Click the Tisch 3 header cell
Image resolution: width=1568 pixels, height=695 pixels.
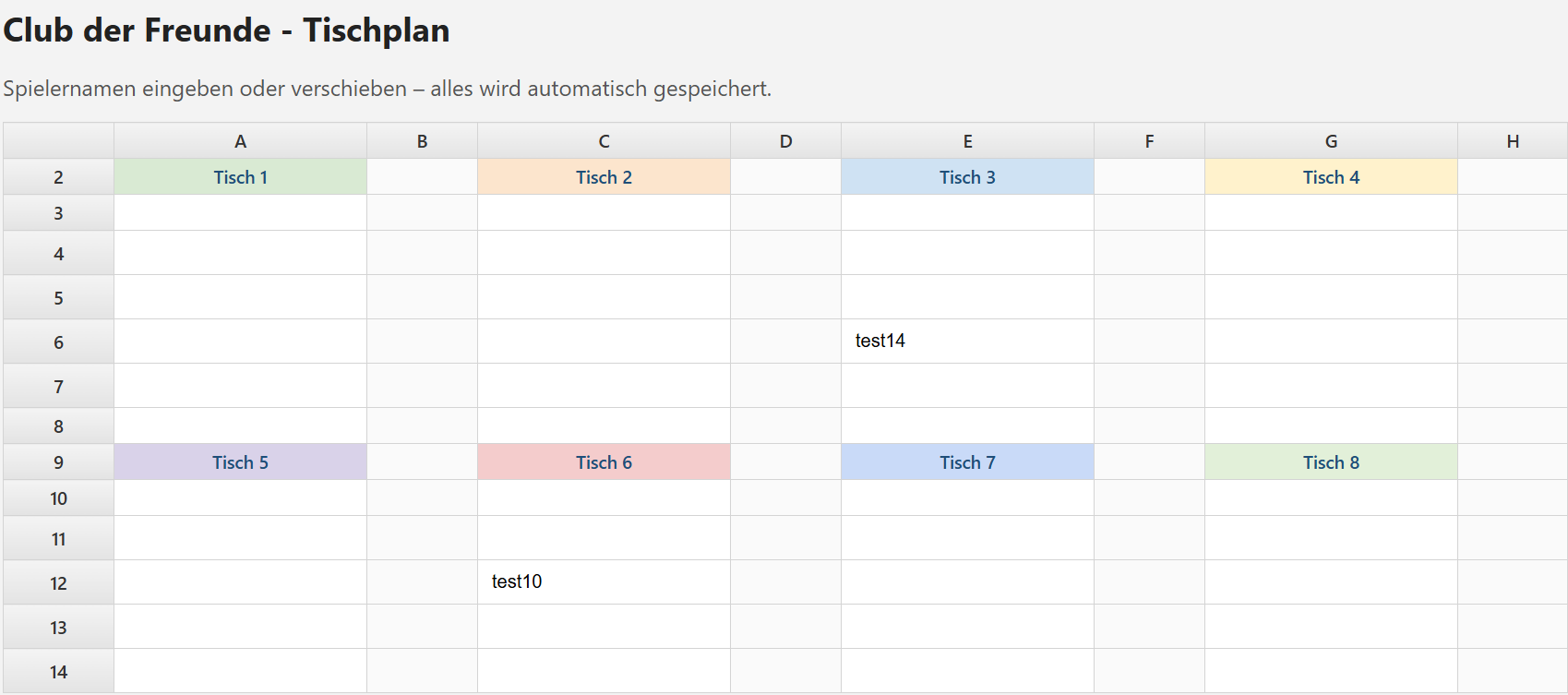coord(967,176)
